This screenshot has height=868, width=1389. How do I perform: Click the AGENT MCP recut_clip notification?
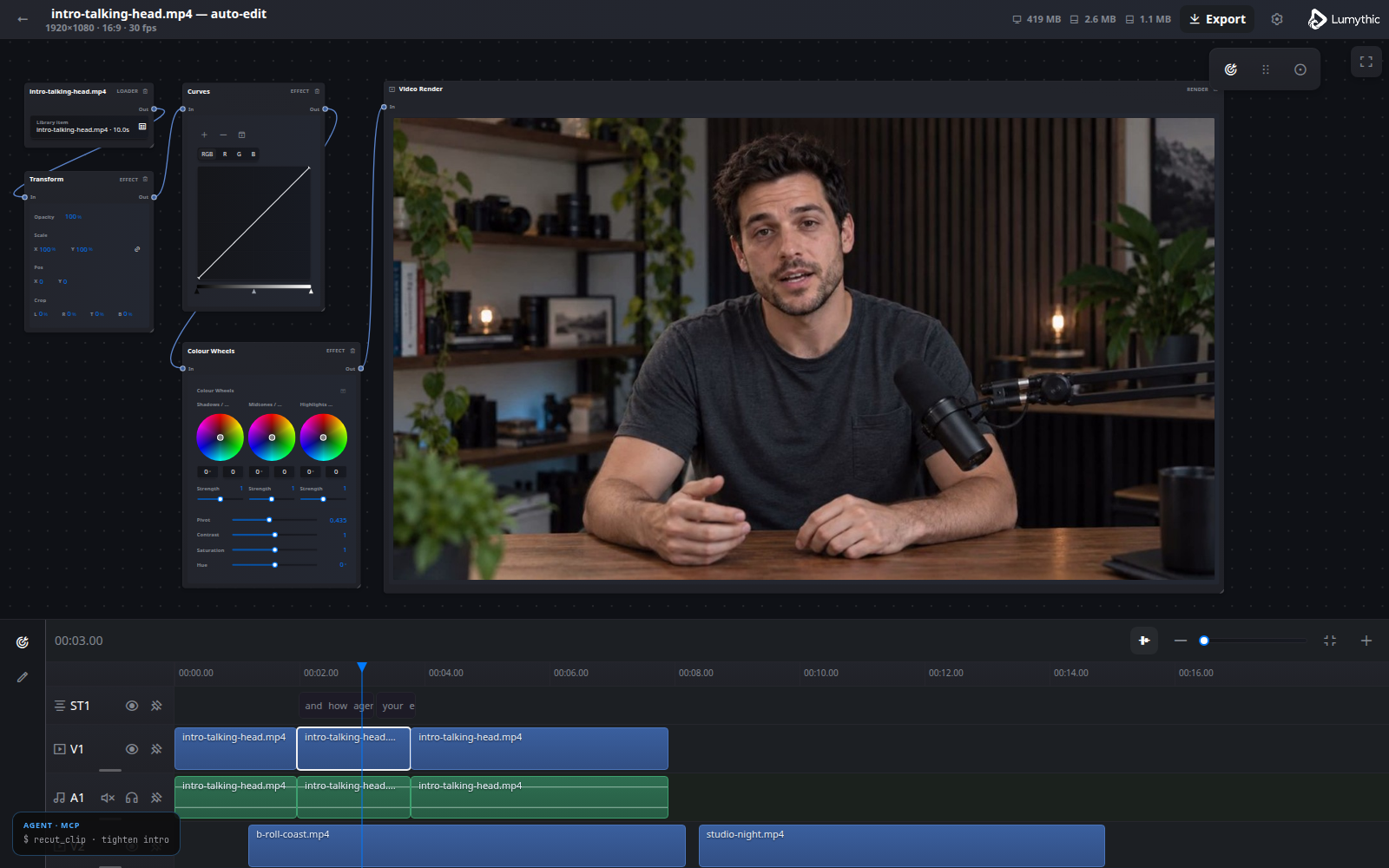pos(96,833)
